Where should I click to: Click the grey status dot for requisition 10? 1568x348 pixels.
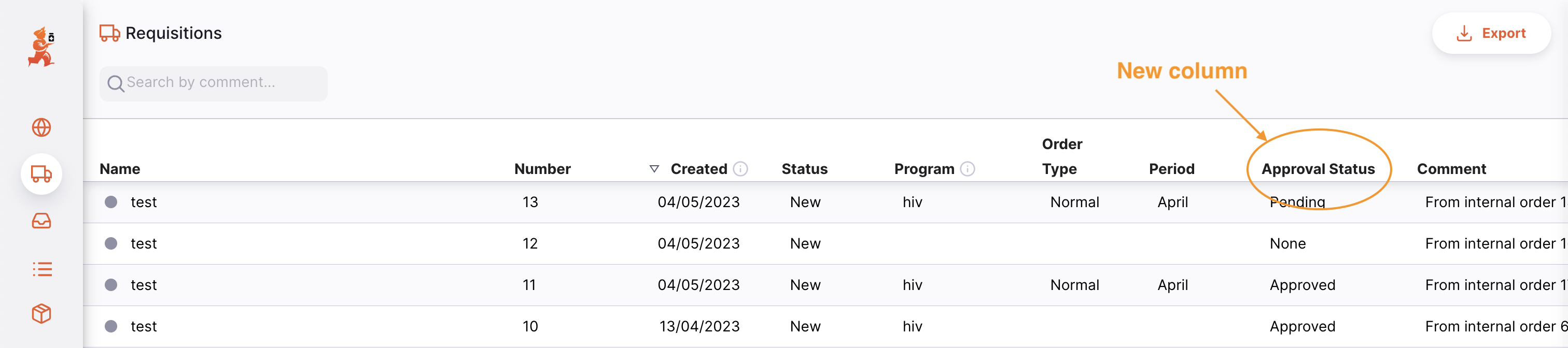pyautogui.click(x=111, y=326)
